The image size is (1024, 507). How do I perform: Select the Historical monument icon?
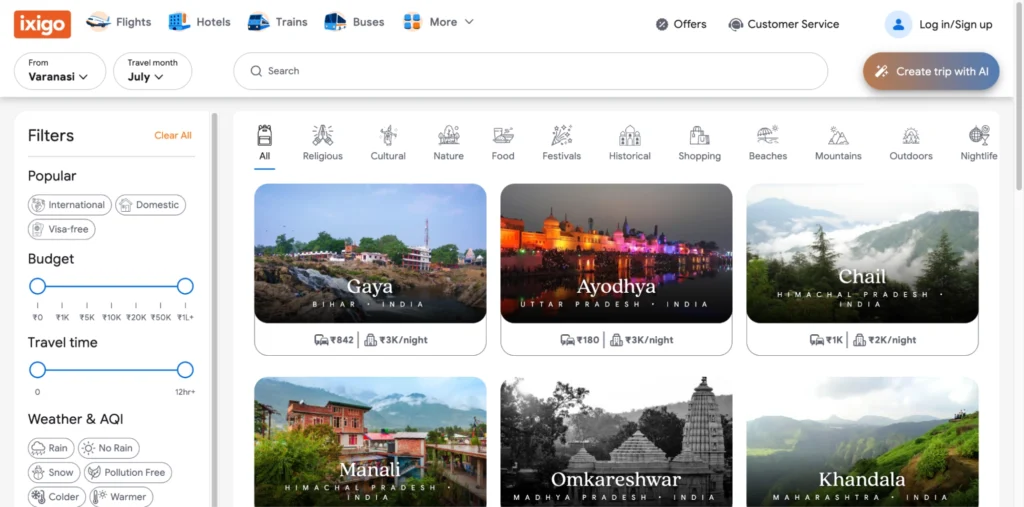630,135
